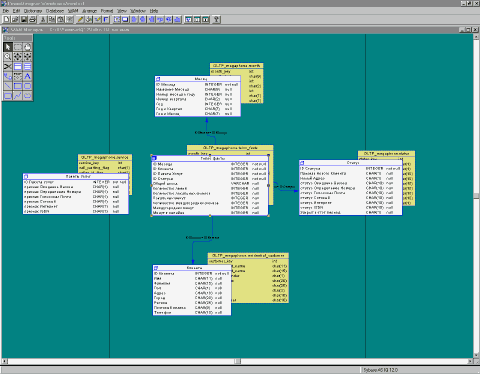Click the reference label above Клиенты table

[203, 238]
